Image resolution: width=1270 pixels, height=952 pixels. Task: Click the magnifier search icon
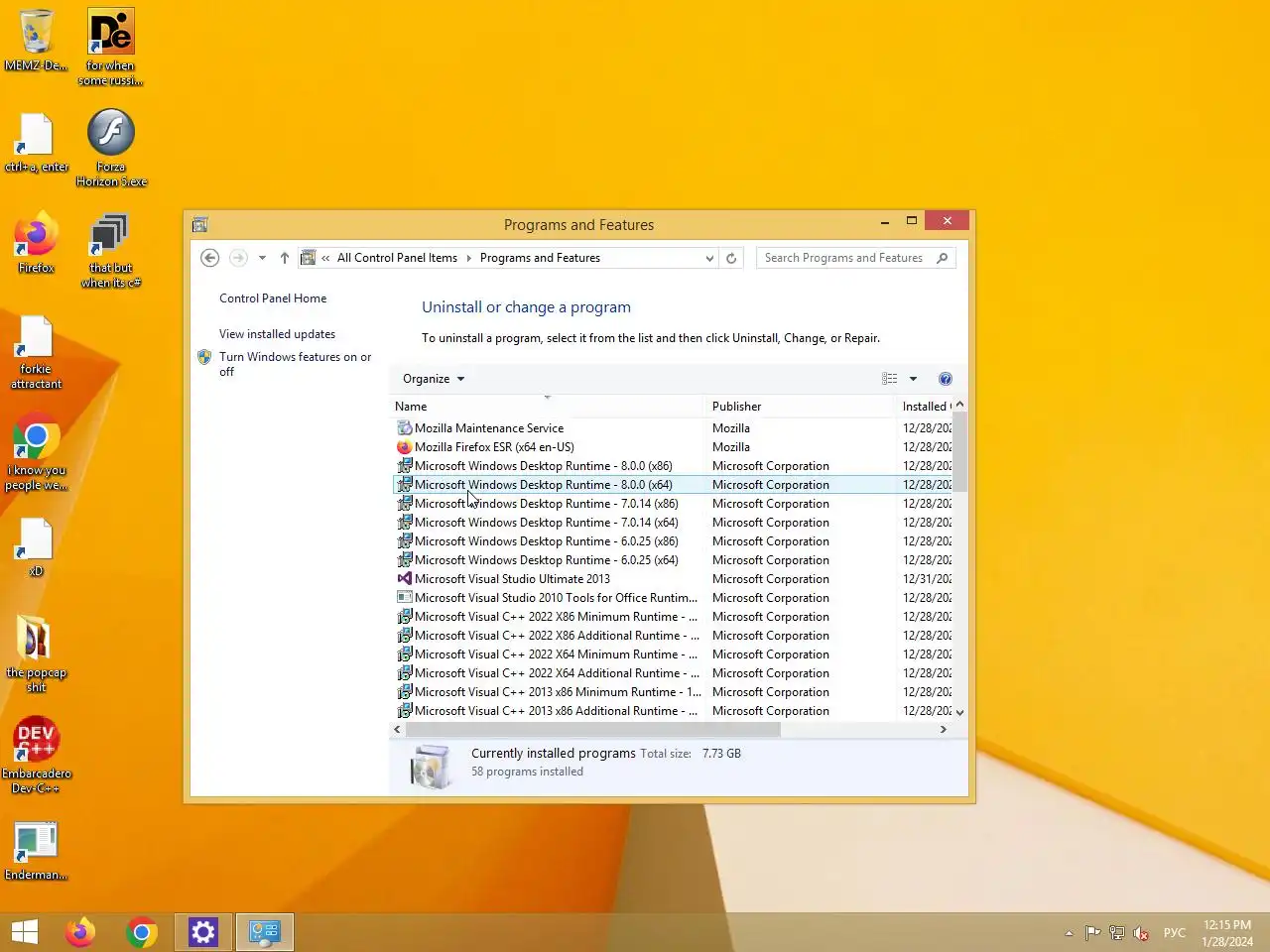tap(942, 258)
